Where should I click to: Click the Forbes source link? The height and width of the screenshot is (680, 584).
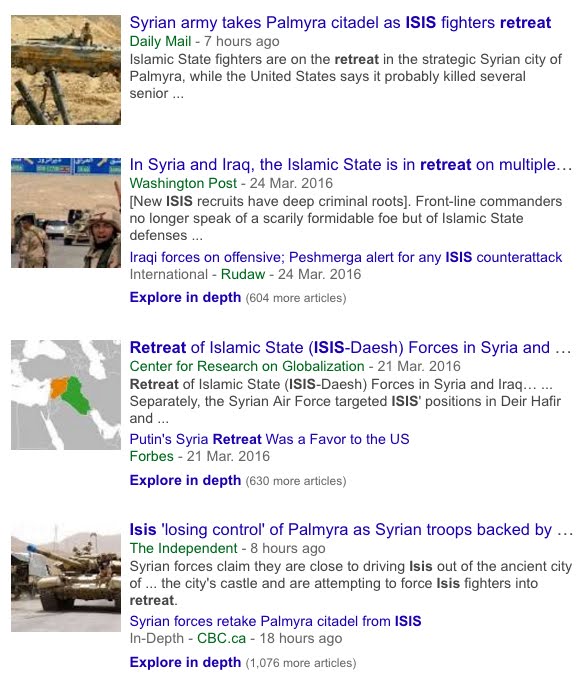[x=152, y=456]
